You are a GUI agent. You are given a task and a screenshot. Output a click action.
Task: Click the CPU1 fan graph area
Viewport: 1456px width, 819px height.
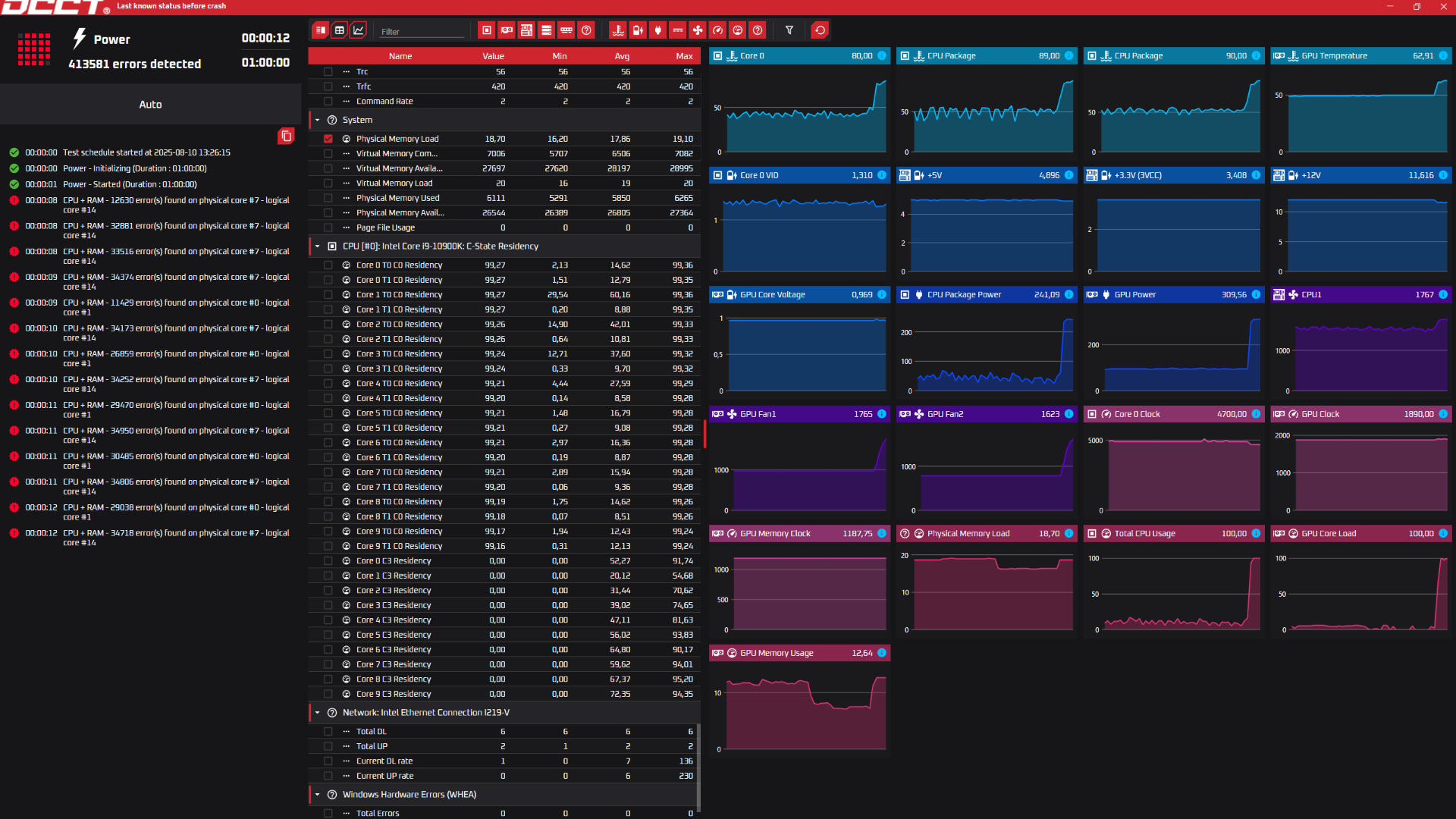(1361, 353)
